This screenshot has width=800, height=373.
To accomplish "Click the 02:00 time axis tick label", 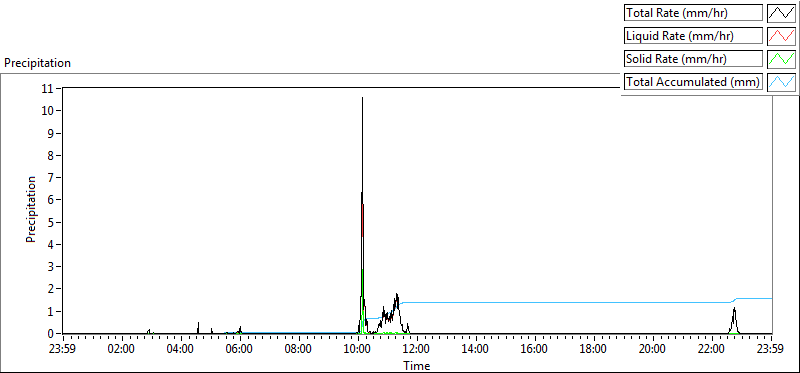I will click(x=122, y=350).
